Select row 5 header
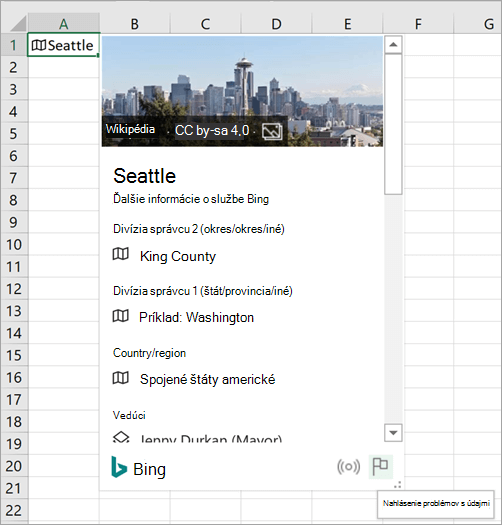Screen dimensions: 502x525 pyautogui.click(x=14, y=133)
